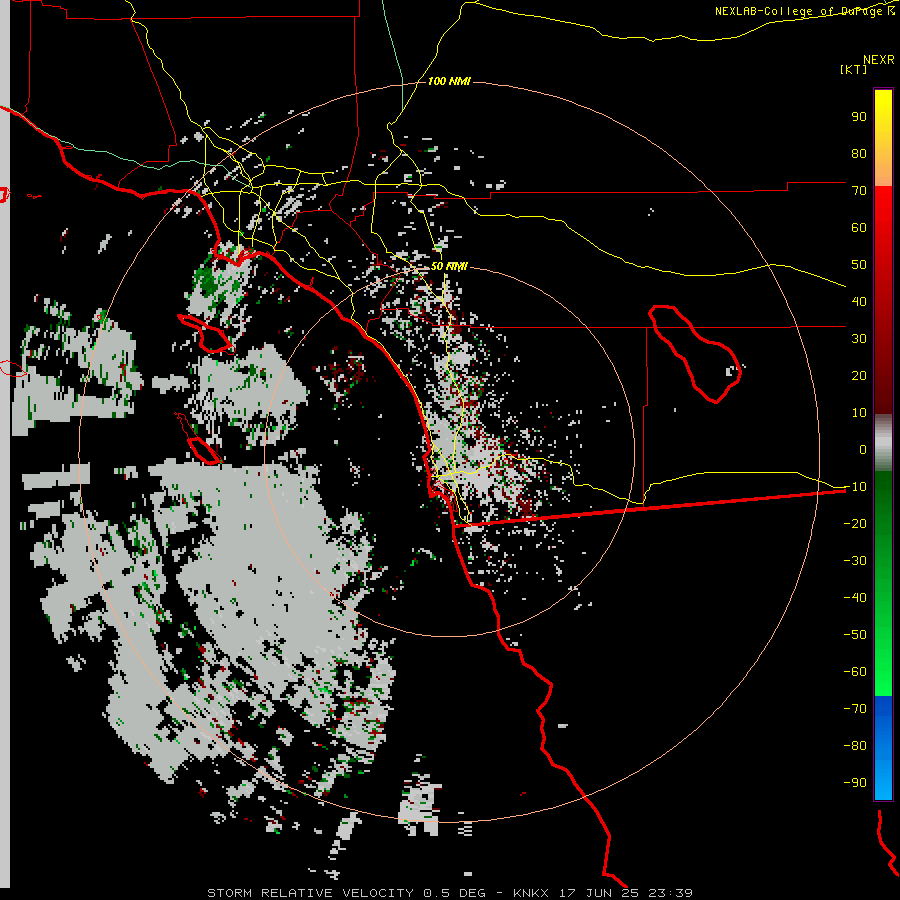900x900 pixels.
Task: Click the Salton Sea outline on the map
Action: 695,354
